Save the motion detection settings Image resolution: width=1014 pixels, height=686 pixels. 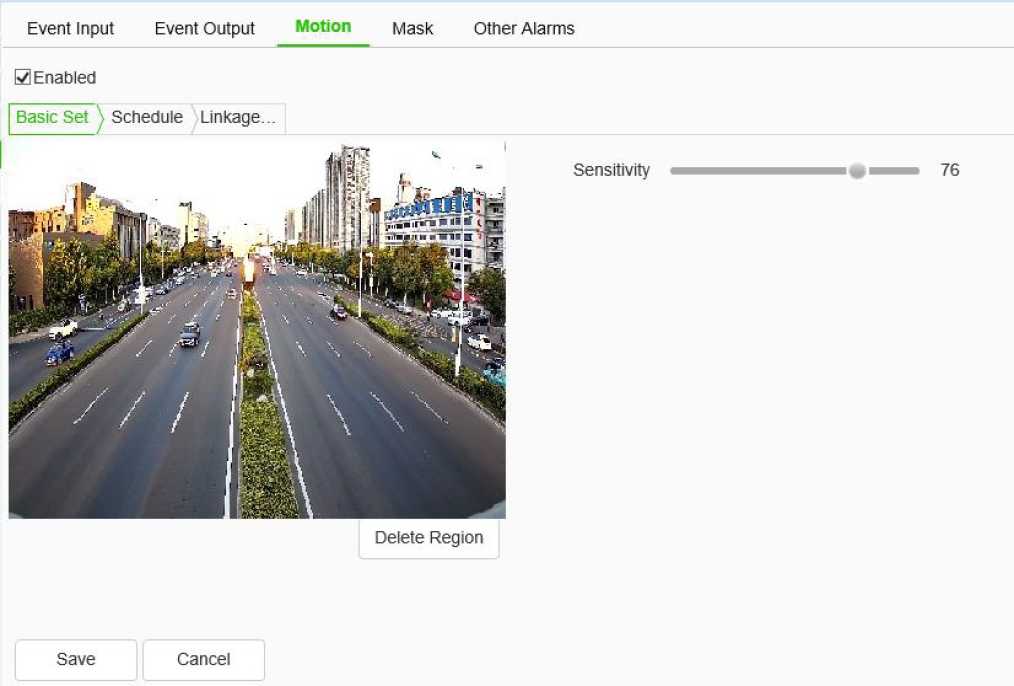[76, 660]
